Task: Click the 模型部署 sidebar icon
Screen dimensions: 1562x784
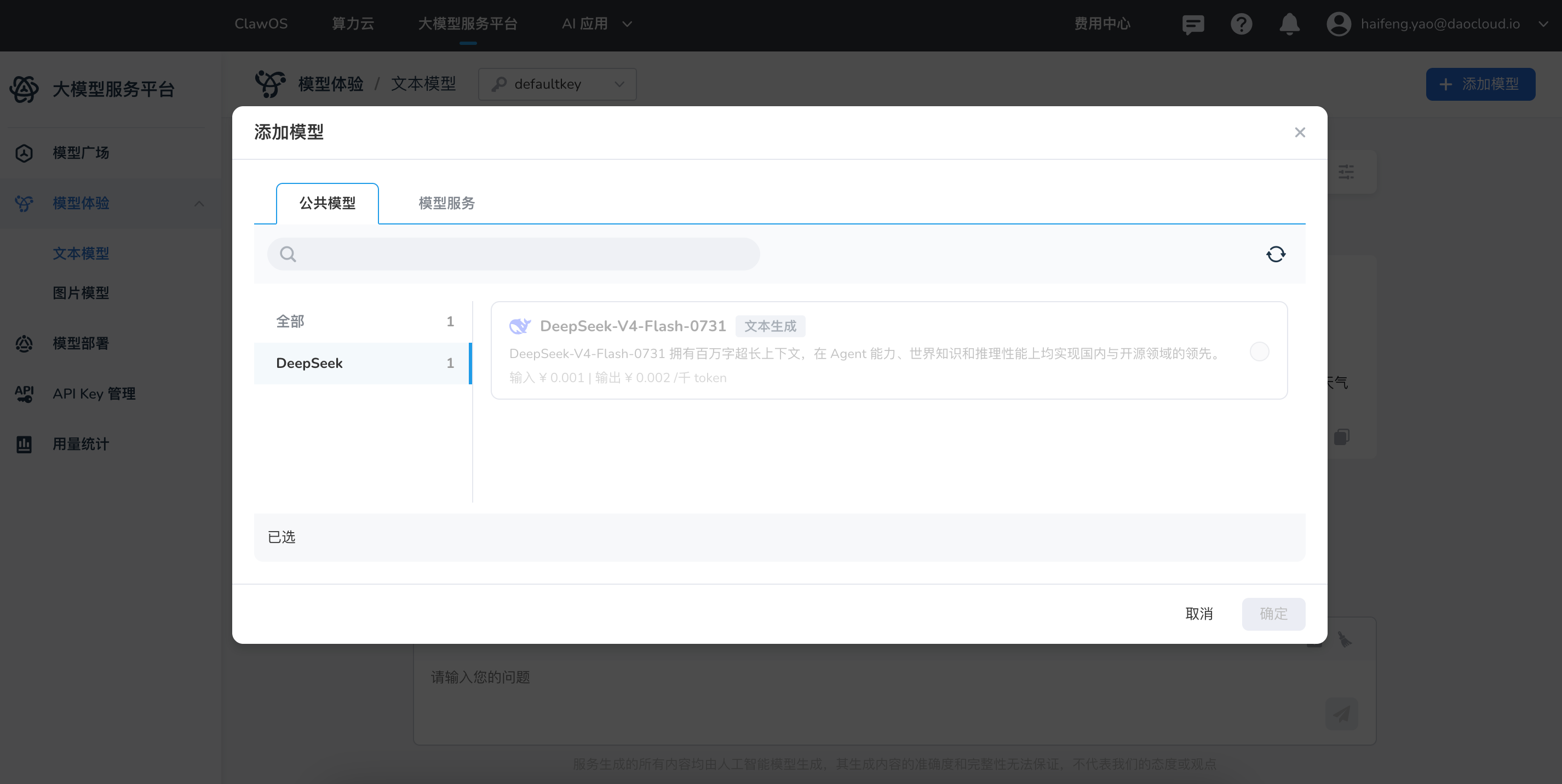Action: click(24, 343)
